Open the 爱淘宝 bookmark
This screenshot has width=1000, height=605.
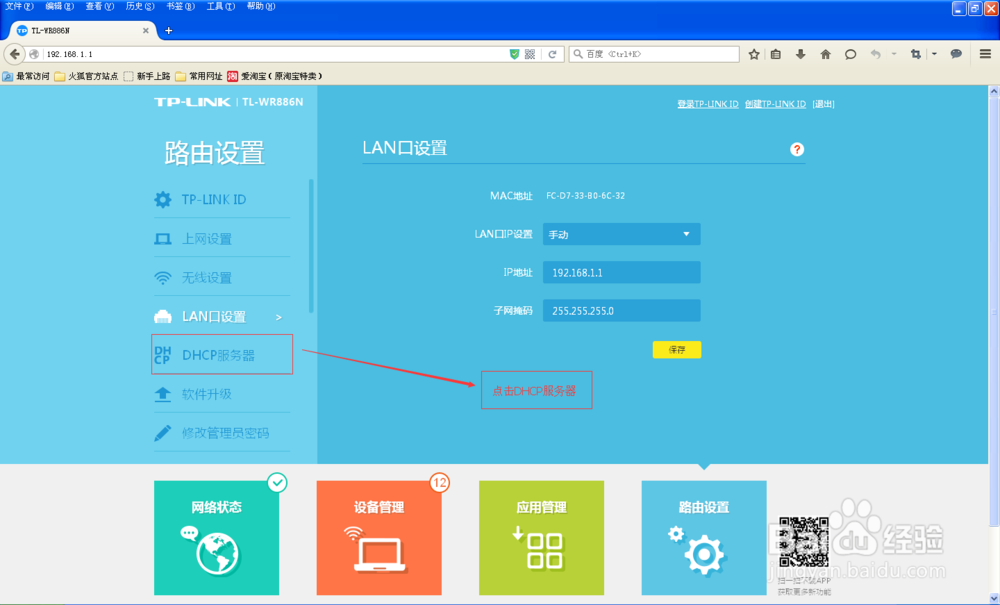(275, 77)
